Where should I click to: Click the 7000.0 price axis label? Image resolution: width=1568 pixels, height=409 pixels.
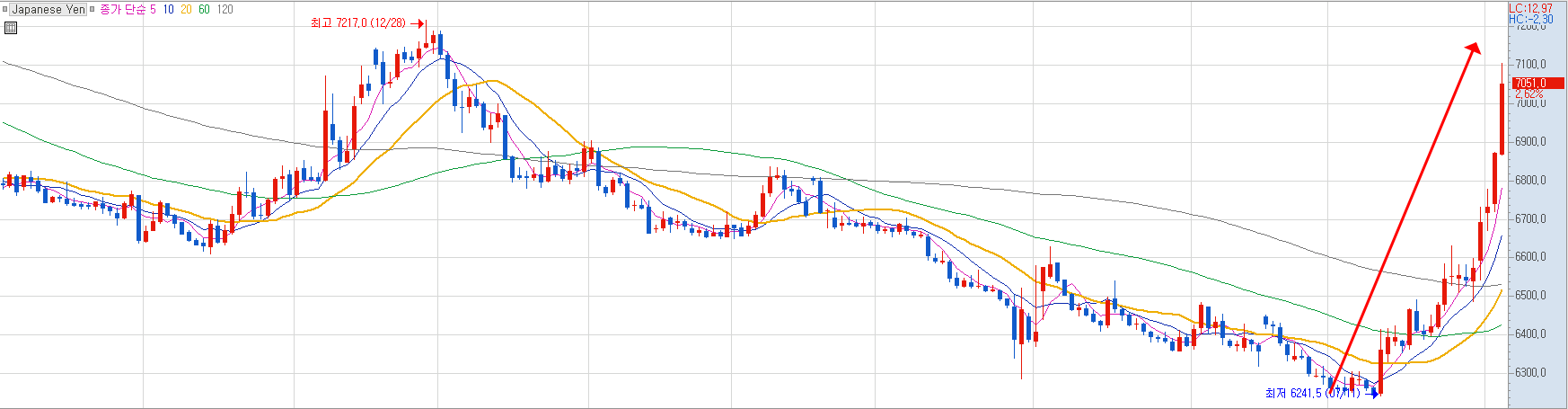point(1530,103)
